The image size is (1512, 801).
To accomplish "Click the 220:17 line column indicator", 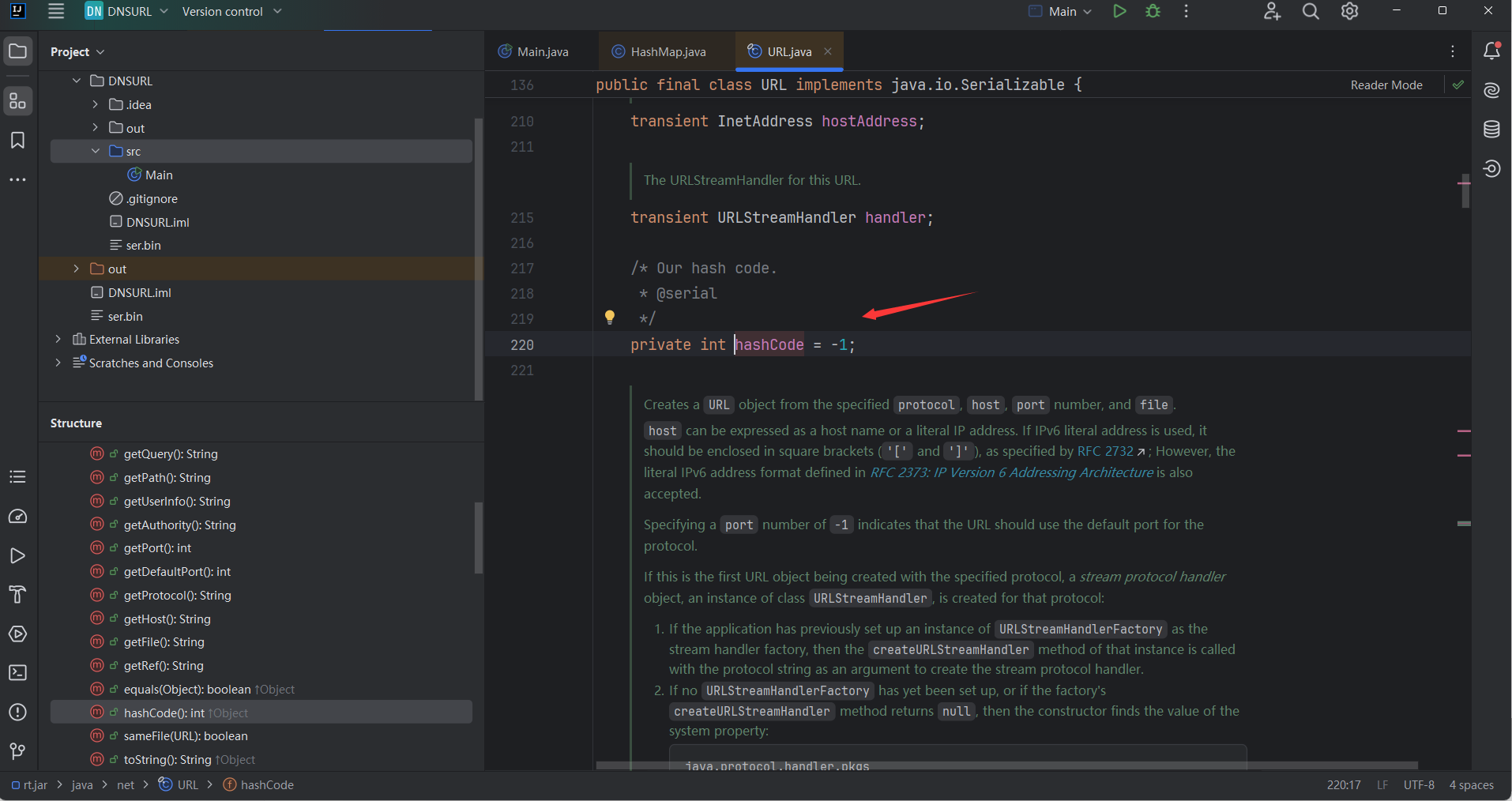I will click(1344, 784).
